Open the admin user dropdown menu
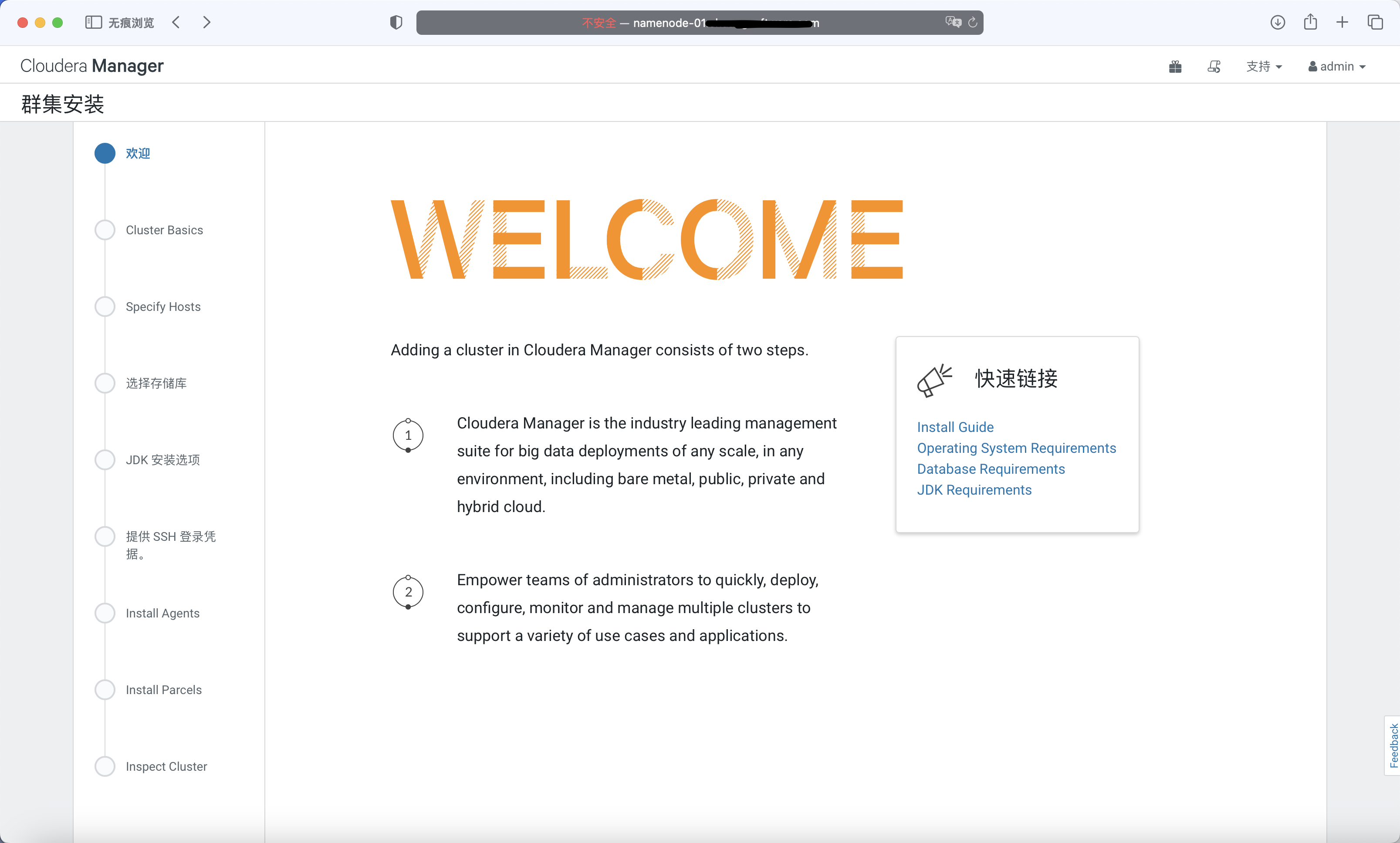The width and height of the screenshot is (1400, 843). pyautogui.click(x=1336, y=67)
